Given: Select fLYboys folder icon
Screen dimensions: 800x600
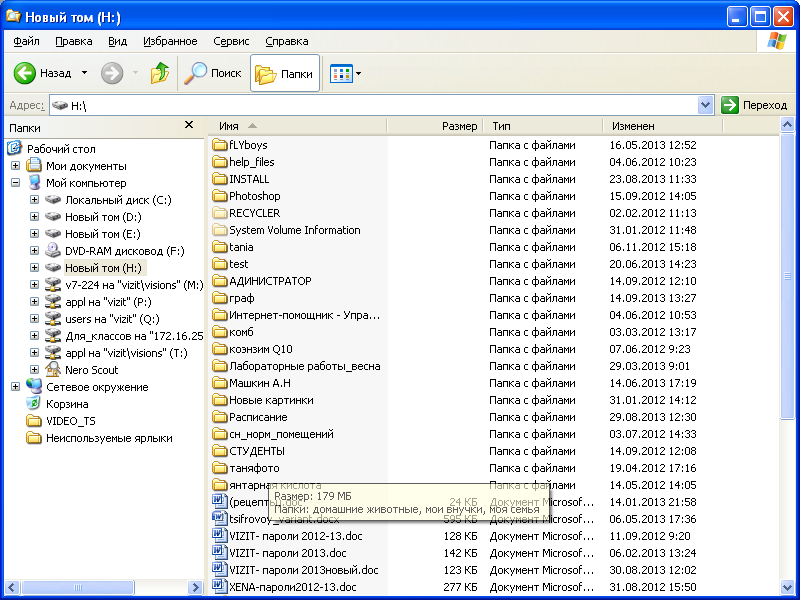Looking at the screenshot, I should click(x=219, y=145).
